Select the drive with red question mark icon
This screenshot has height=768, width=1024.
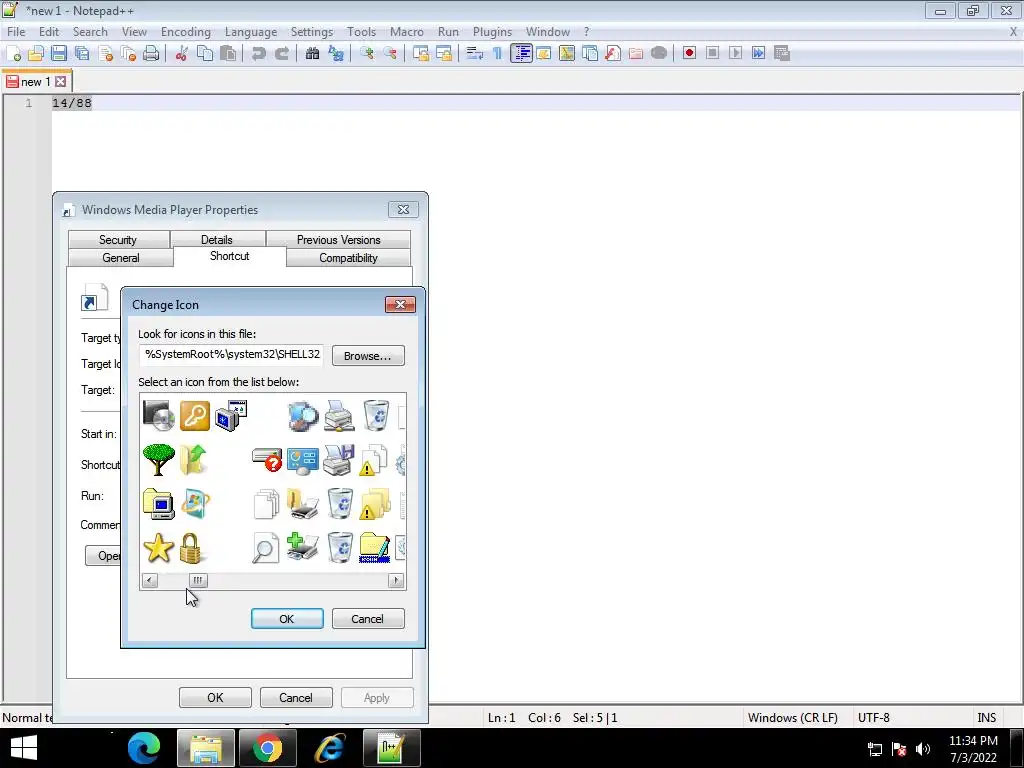coord(266,459)
